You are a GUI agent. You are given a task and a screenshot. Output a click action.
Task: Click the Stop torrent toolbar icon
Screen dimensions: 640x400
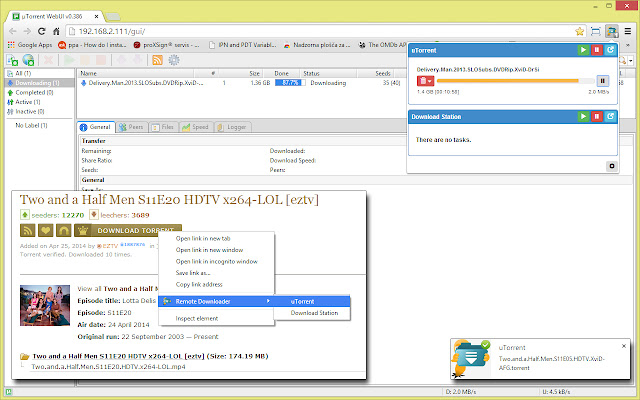100,60
